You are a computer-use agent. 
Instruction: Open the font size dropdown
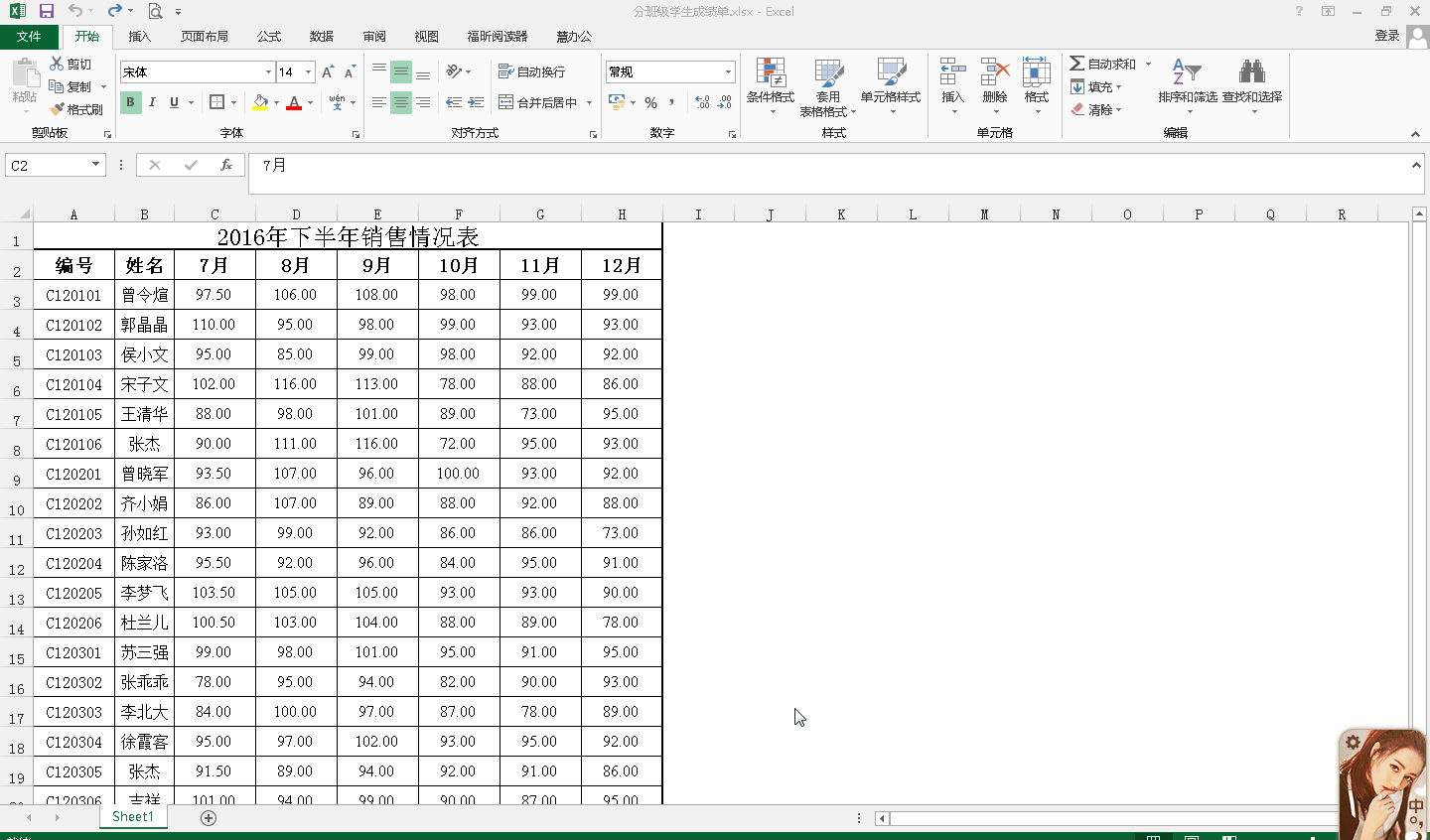pyautogui.click(x=309, y=72)
